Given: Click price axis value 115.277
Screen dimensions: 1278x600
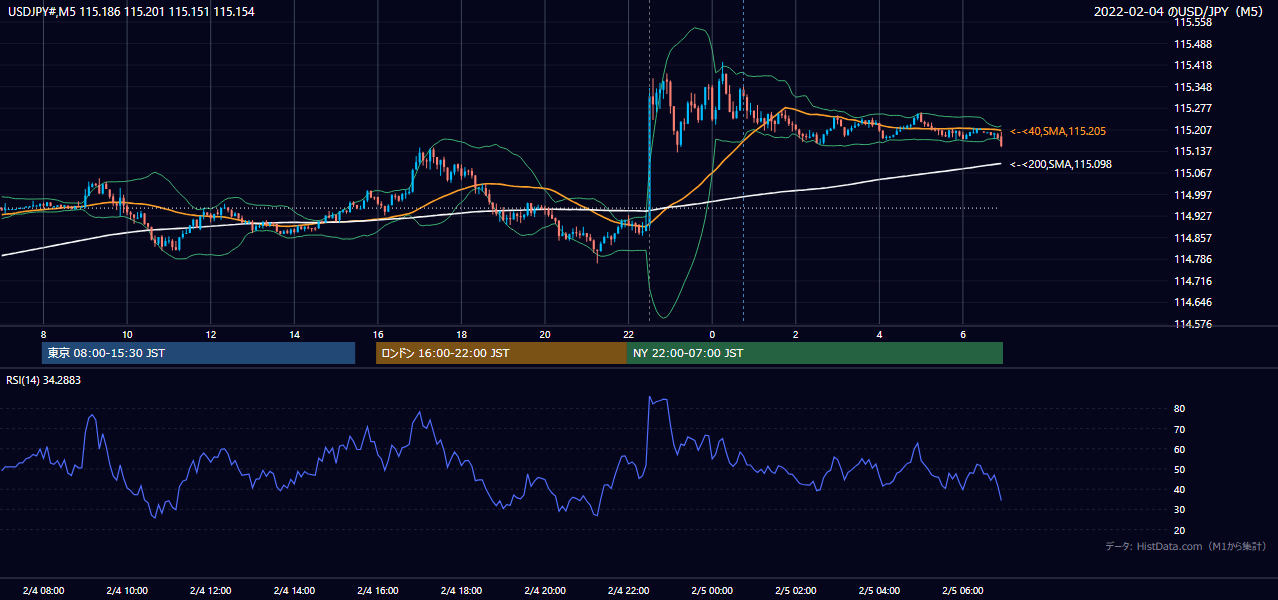Looking at the screenshot, I should [x=1192, y=108].
